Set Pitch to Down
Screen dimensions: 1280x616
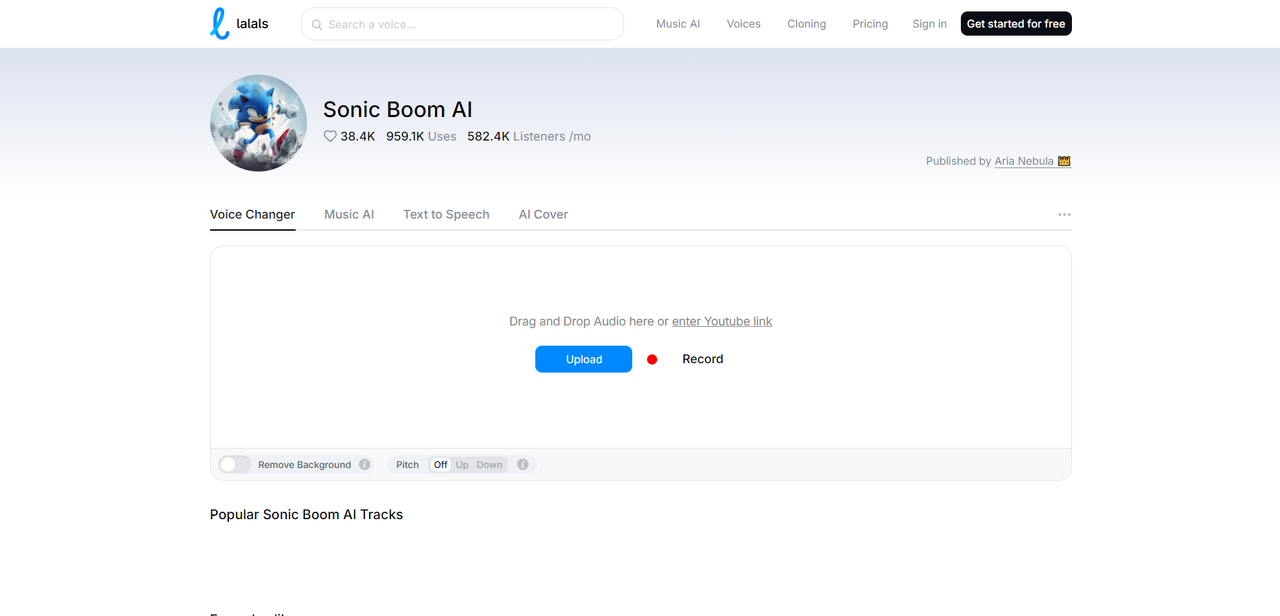coord(490,464)
